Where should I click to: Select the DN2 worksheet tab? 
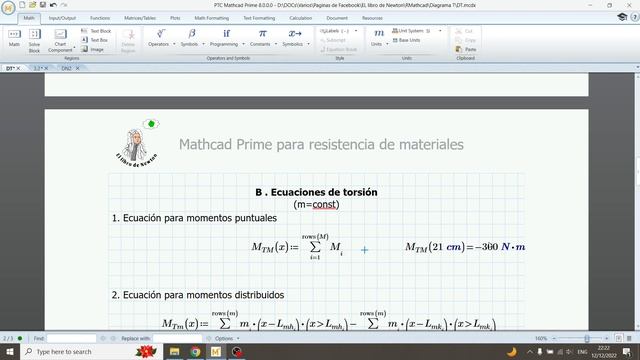[66, 68]
